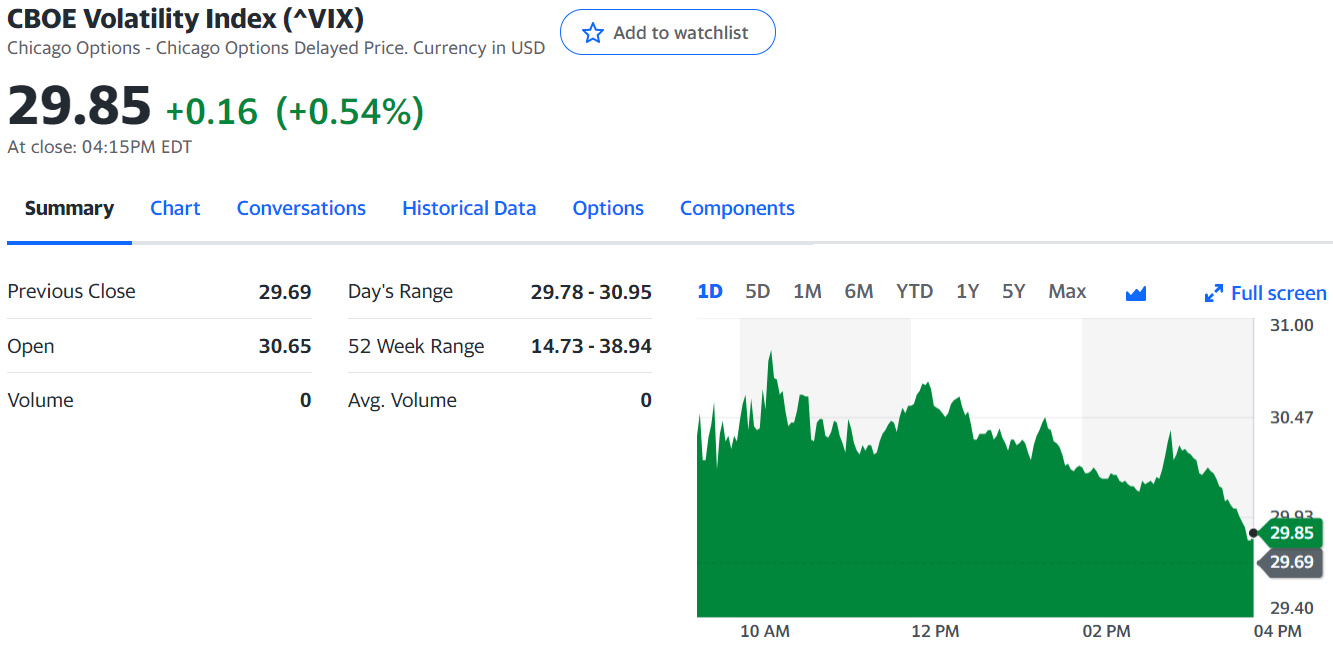Switch chart range to 6M
1333x645 pixels.
pyautogui.click(x=859, y=292)
